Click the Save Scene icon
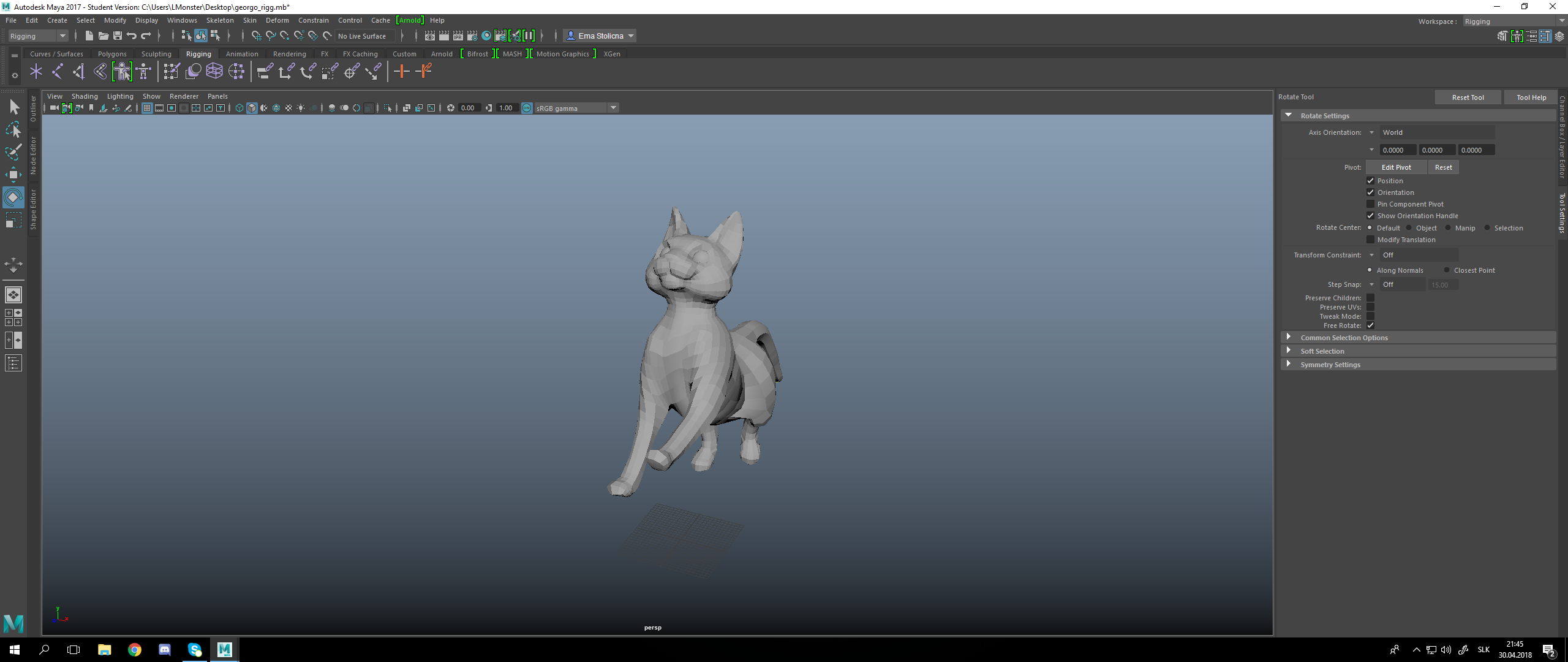Image resolution: width=1568 pixels, height=662 pixels. click(118, 36)
